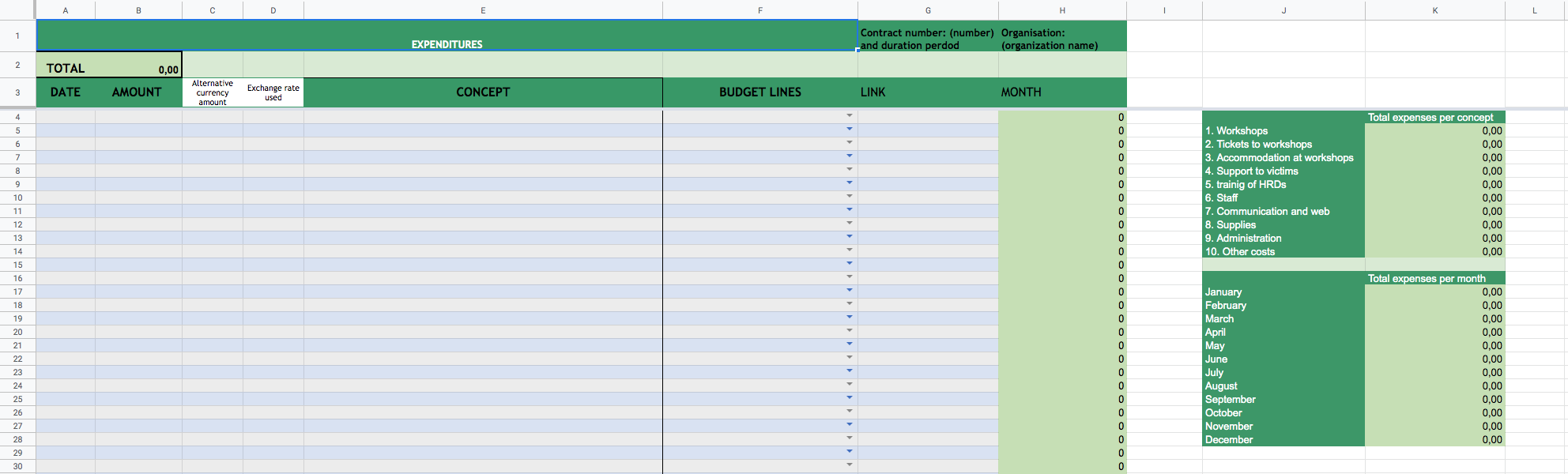
Task: Click the 8. Supplies label
Action: point(1230,224)
